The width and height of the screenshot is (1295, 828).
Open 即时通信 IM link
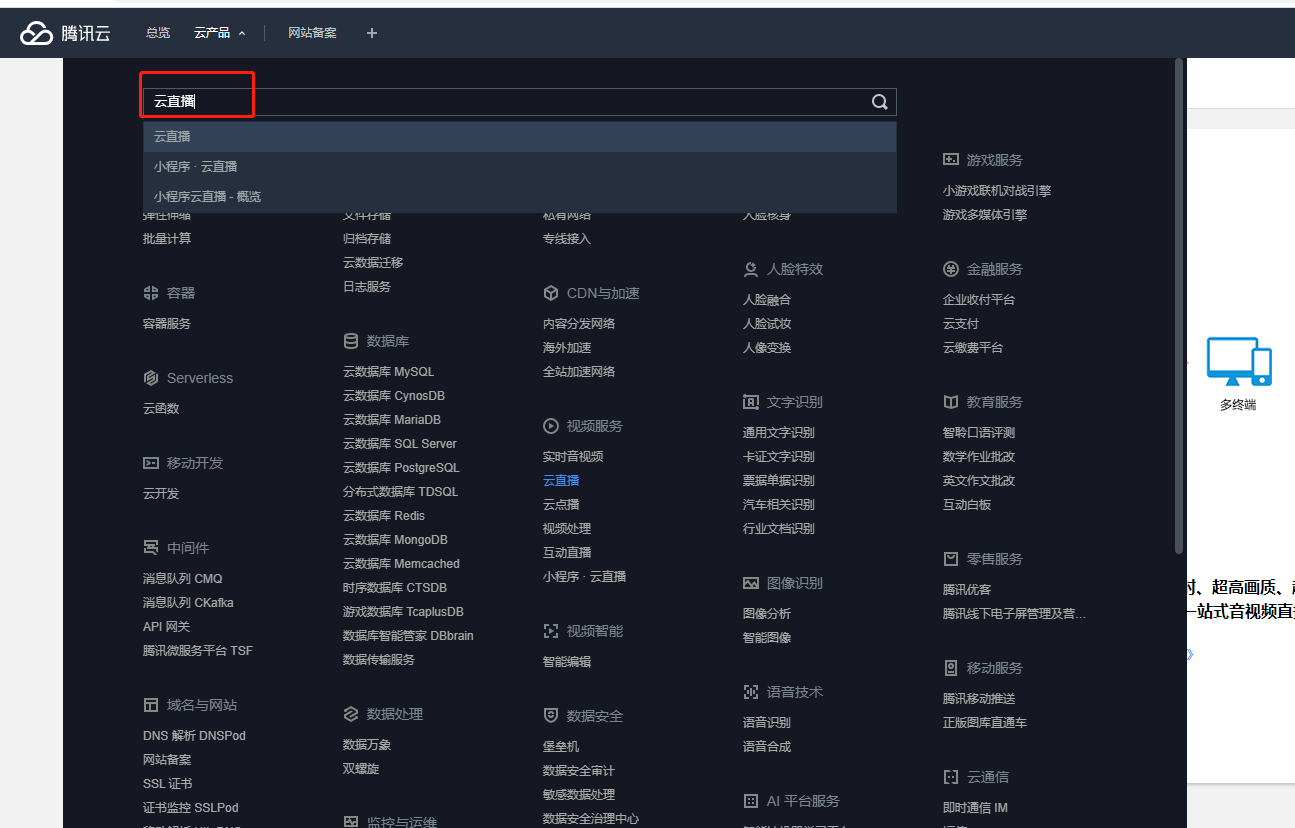[975, 808]
